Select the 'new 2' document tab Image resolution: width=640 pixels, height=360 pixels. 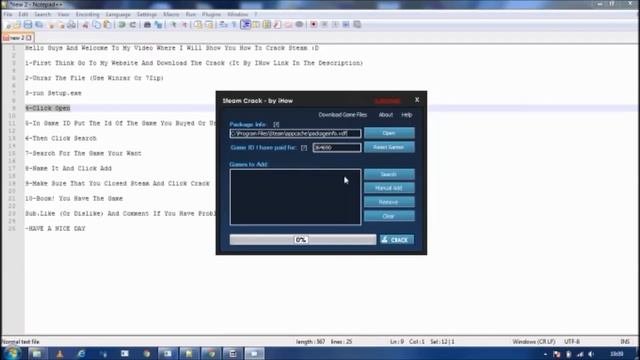[18, 38]
